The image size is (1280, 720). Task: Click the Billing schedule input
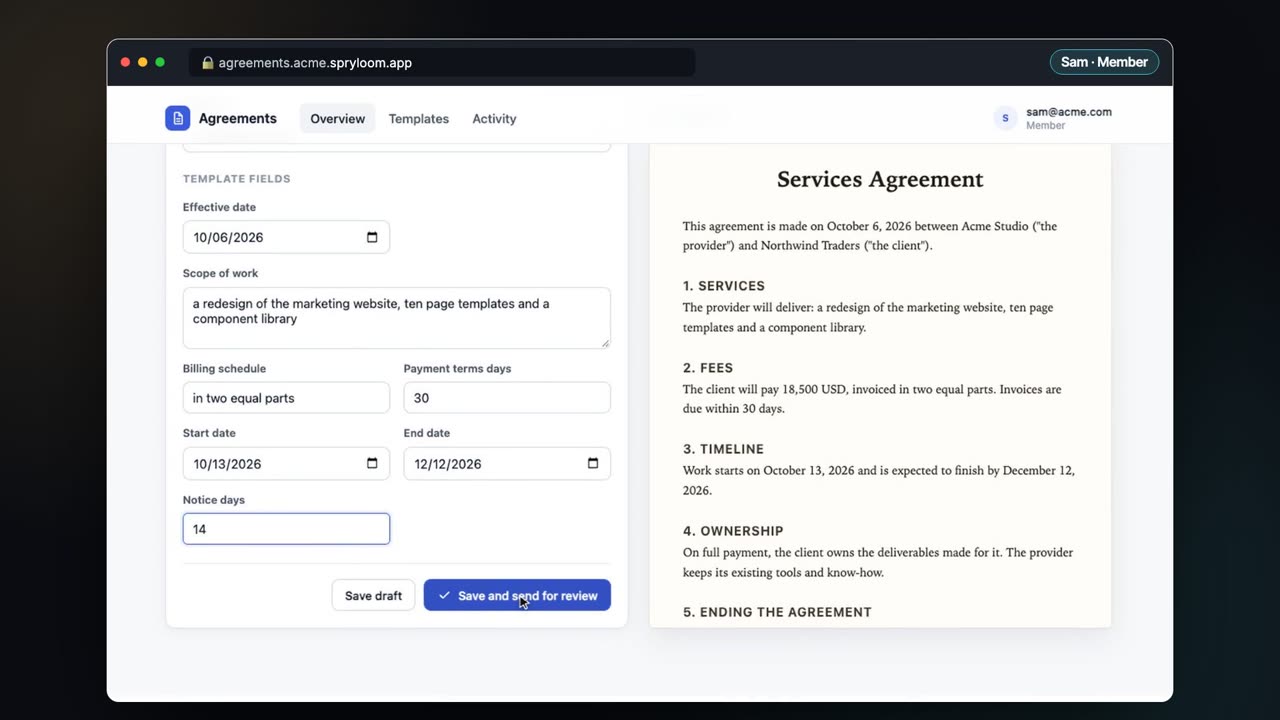(x=286, y=397)
